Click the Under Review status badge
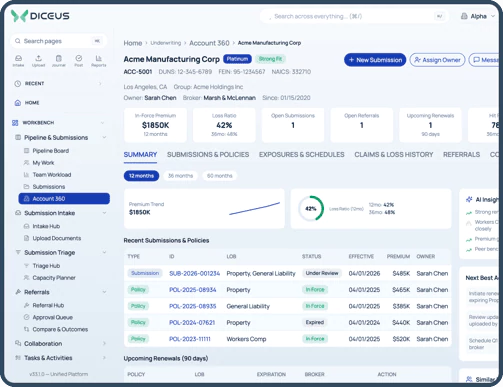Image resolution: width=503 pixels, height=387 pixels. pyautogui.click(x=322, y=273)
